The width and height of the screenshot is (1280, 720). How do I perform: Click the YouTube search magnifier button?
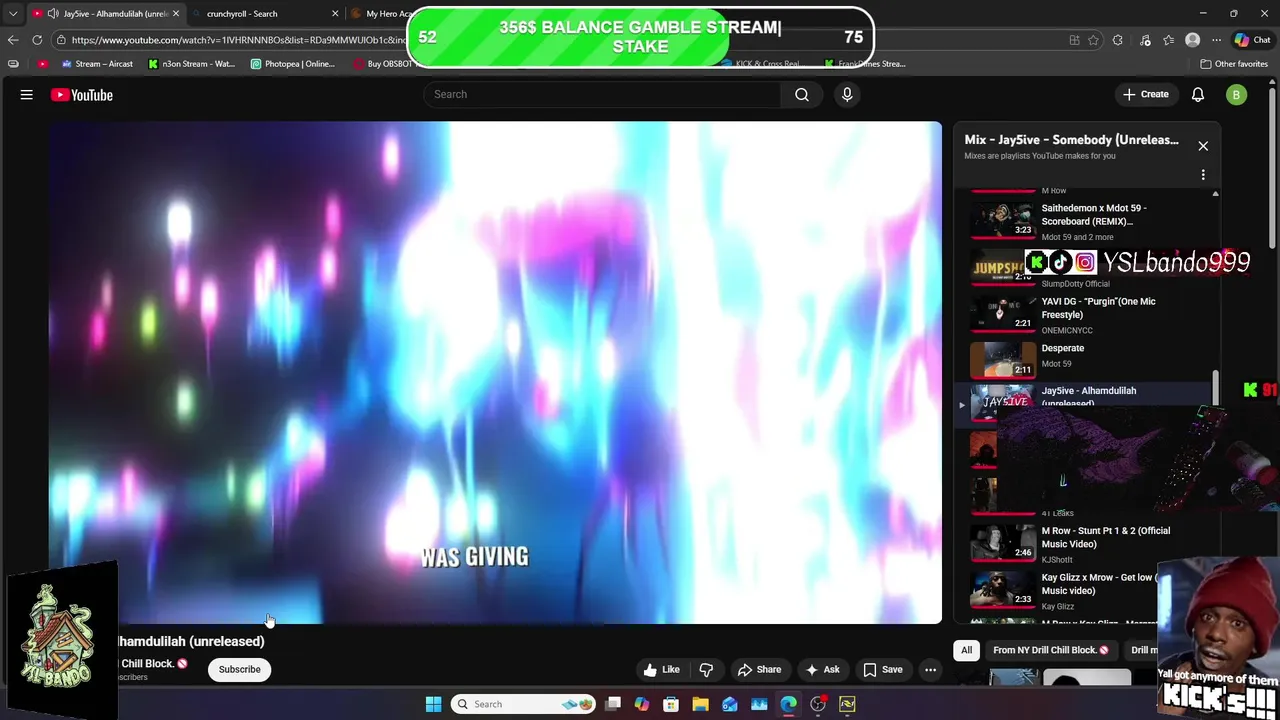[x=802, y=94]
